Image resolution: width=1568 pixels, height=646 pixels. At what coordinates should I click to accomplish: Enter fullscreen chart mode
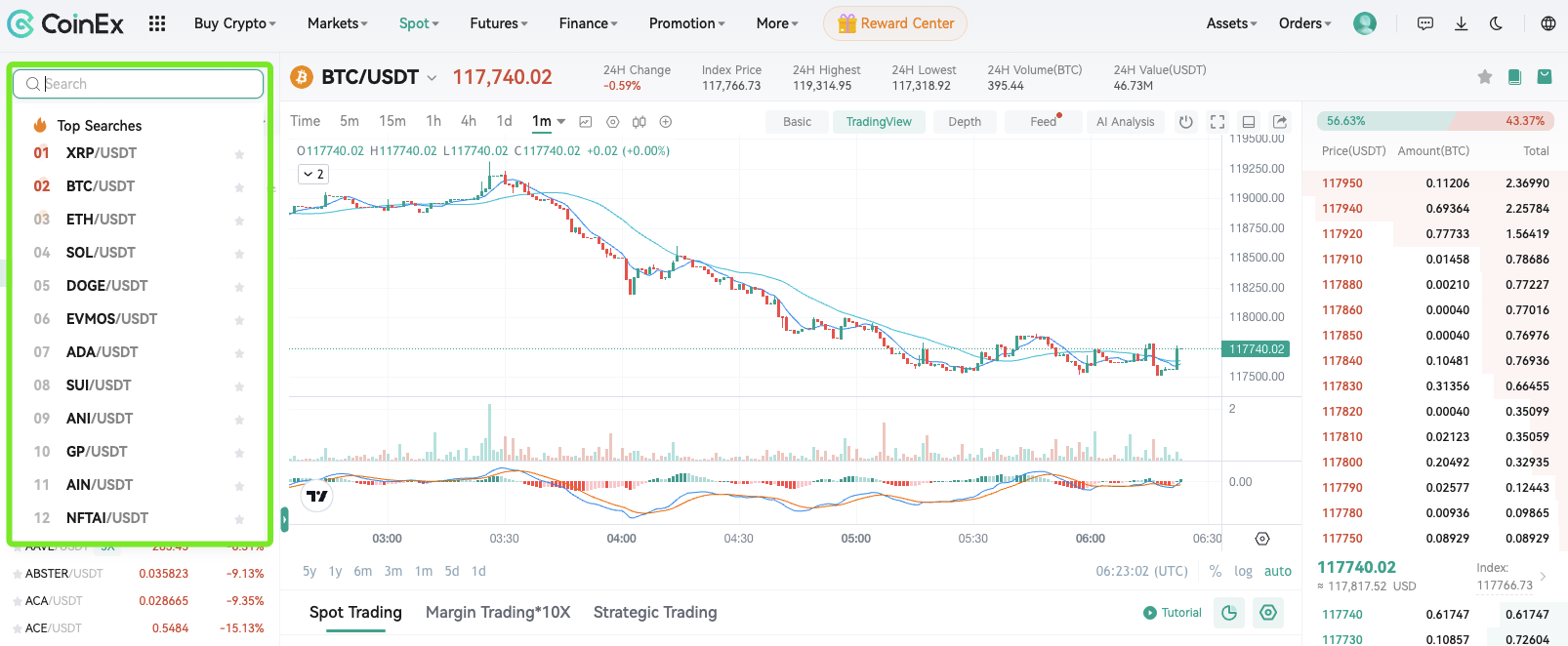click(x=1217, y=122)
